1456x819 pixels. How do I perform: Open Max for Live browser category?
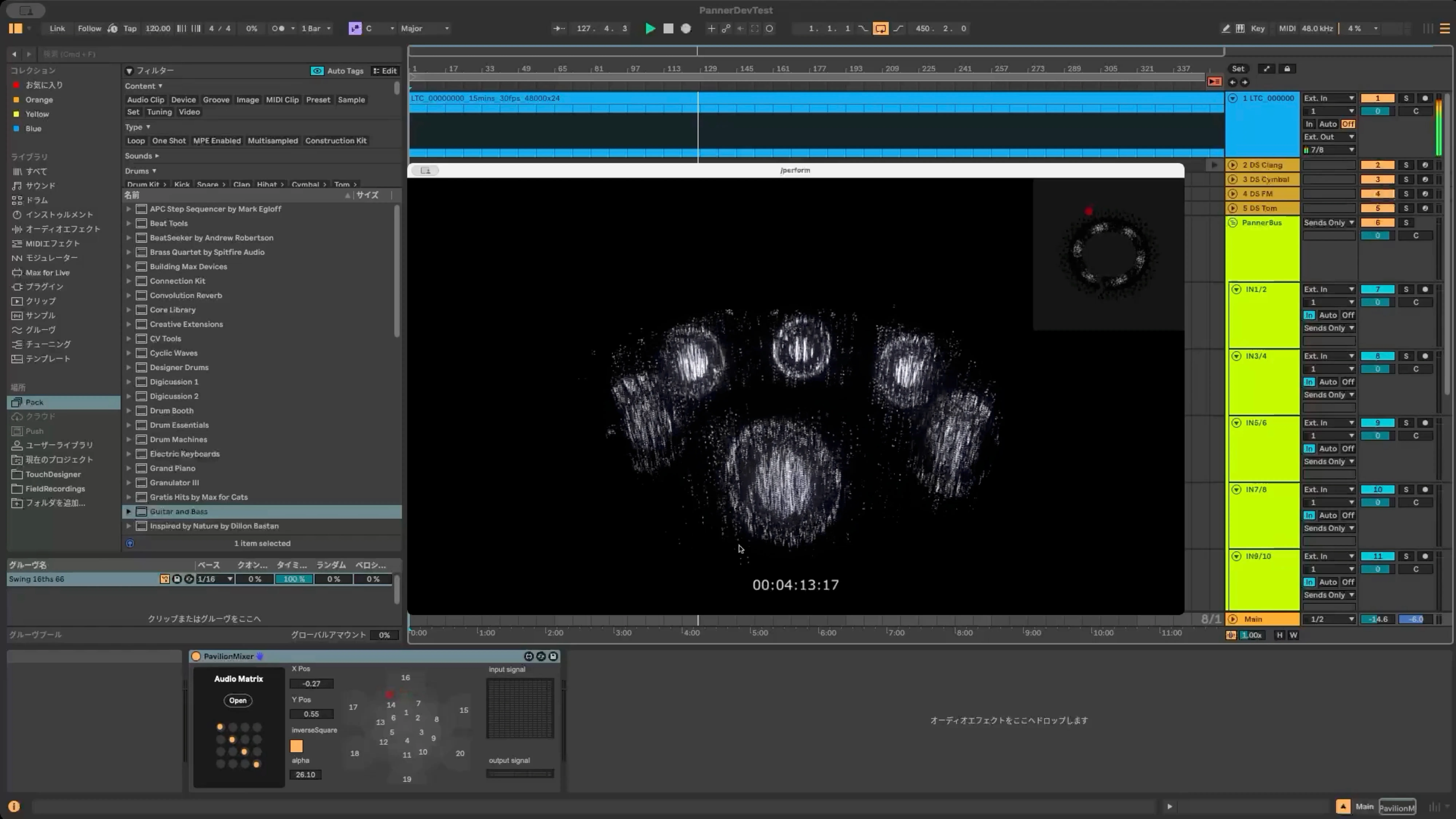[48, 272]
